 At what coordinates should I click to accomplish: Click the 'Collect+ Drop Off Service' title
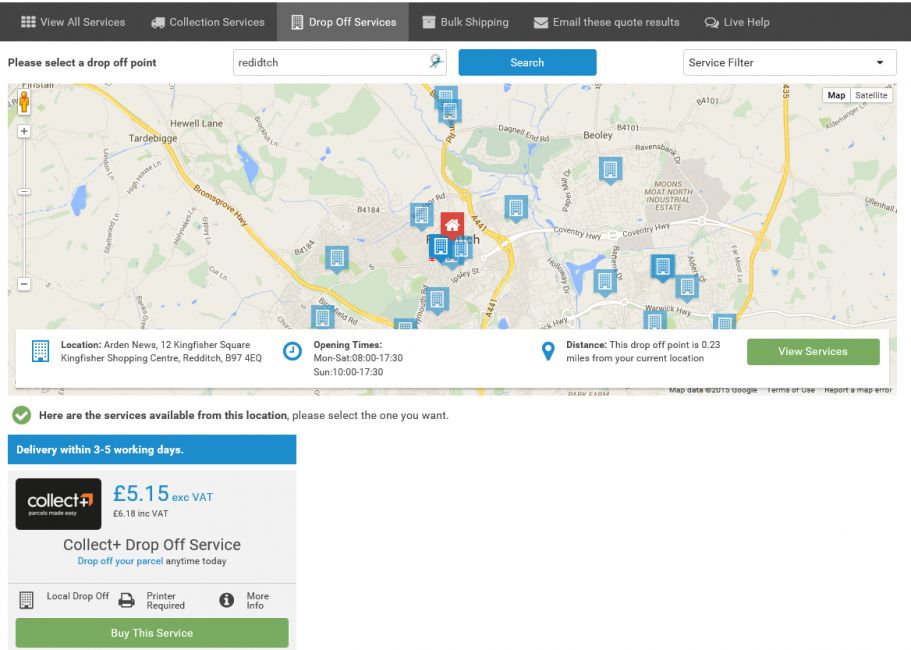click(152, 545)
